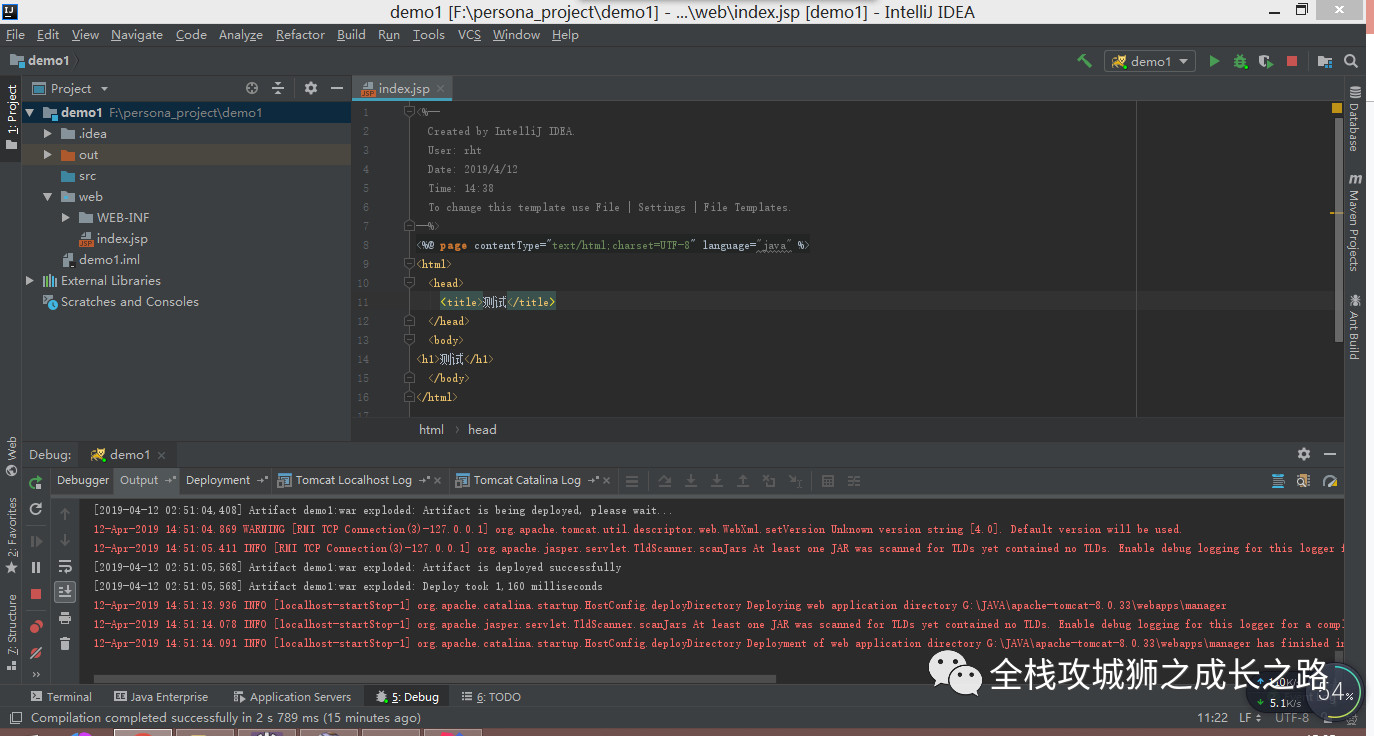
Task: Rerun demo1 in Debug panel
Action: tap(36, 483)
